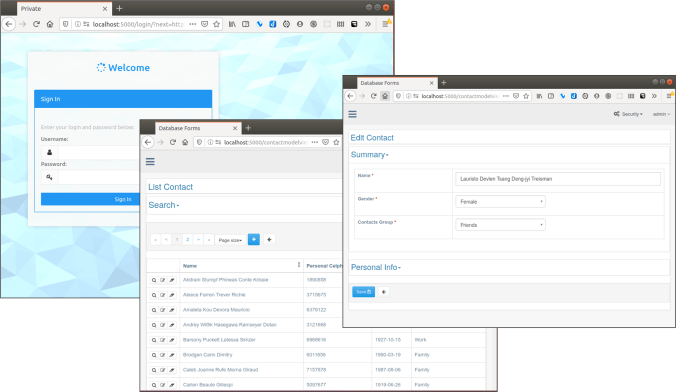Click back arrow next to Save button
This screenshot has width=676, height=392.
tap(384, 292)
